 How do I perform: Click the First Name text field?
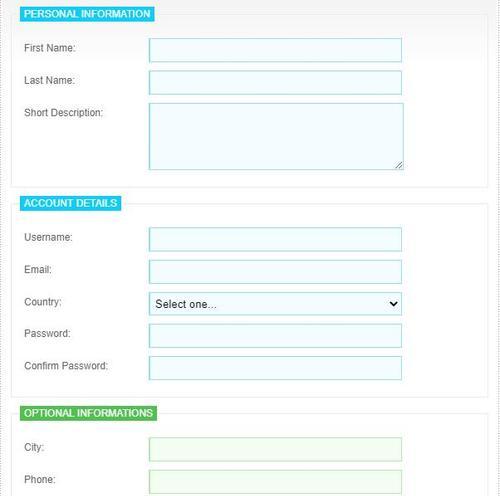tap(275, 50)
